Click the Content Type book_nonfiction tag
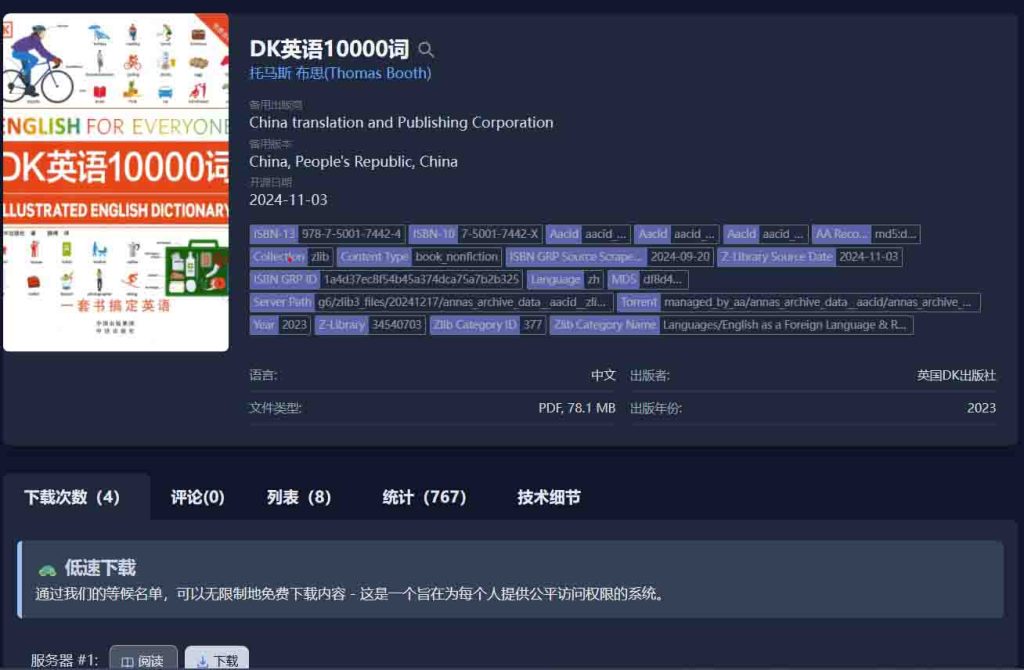This screenshot has width=1024, height=670. 419,257
